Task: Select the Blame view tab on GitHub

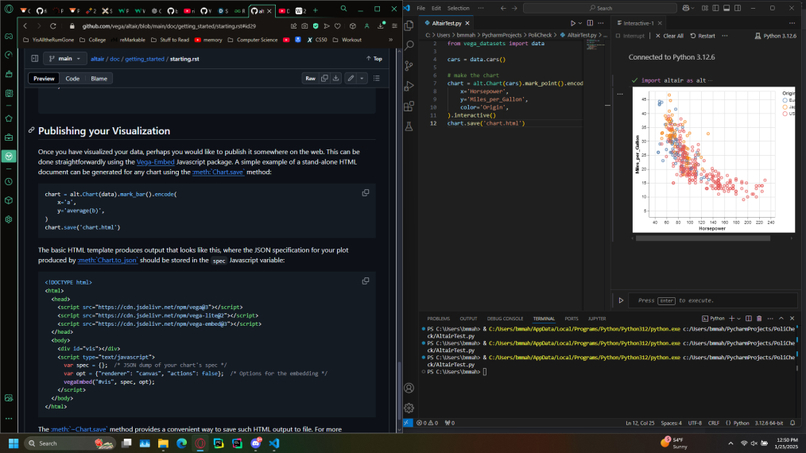Action: pyautogui.click(x=99, y=79)
